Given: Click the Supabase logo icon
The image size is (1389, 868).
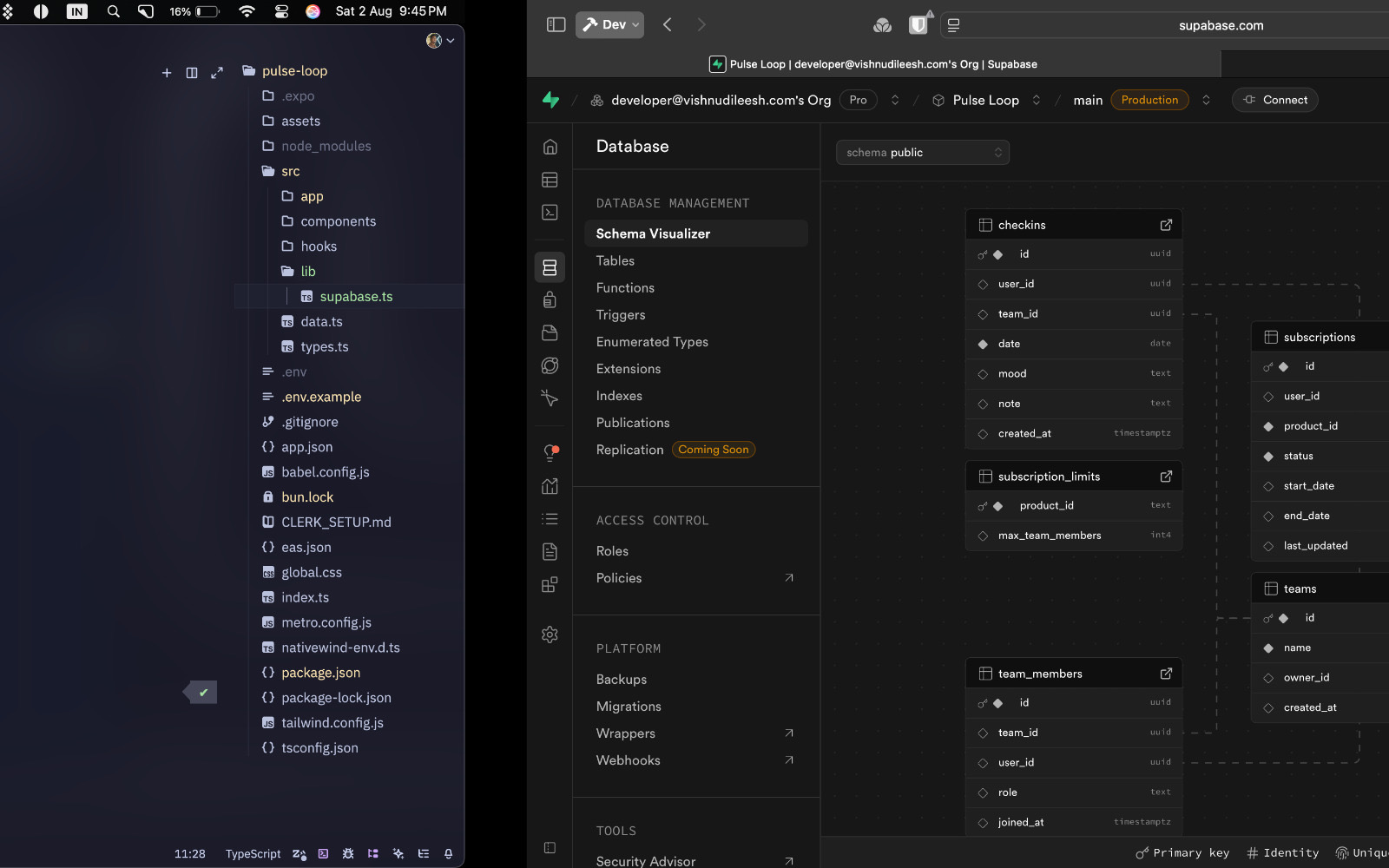Looking at the screenshot, I should tap(550, 100).
